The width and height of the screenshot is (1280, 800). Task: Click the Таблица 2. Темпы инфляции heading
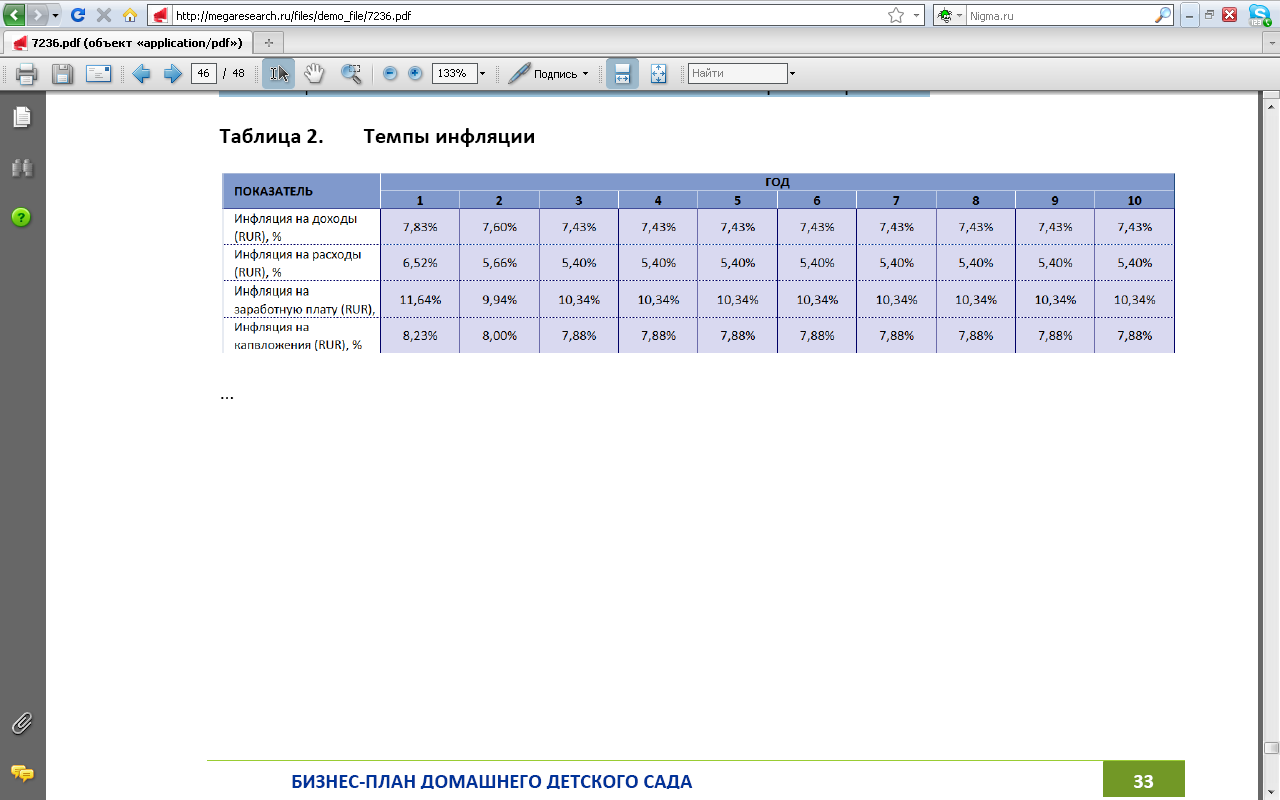click(x=377, y=137)
